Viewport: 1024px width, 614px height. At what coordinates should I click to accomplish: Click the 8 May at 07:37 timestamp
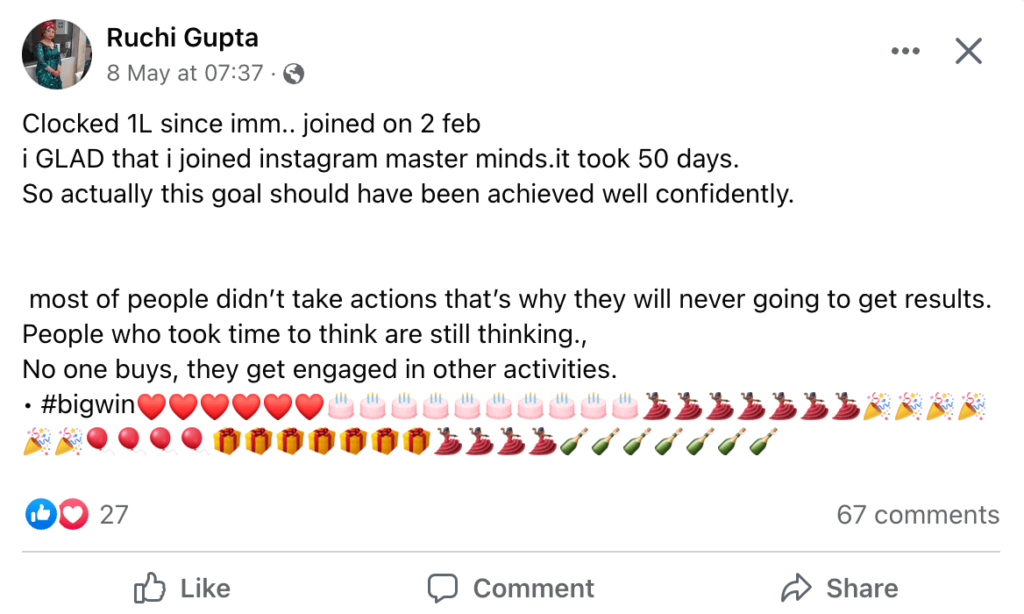[x=185, y=73]
